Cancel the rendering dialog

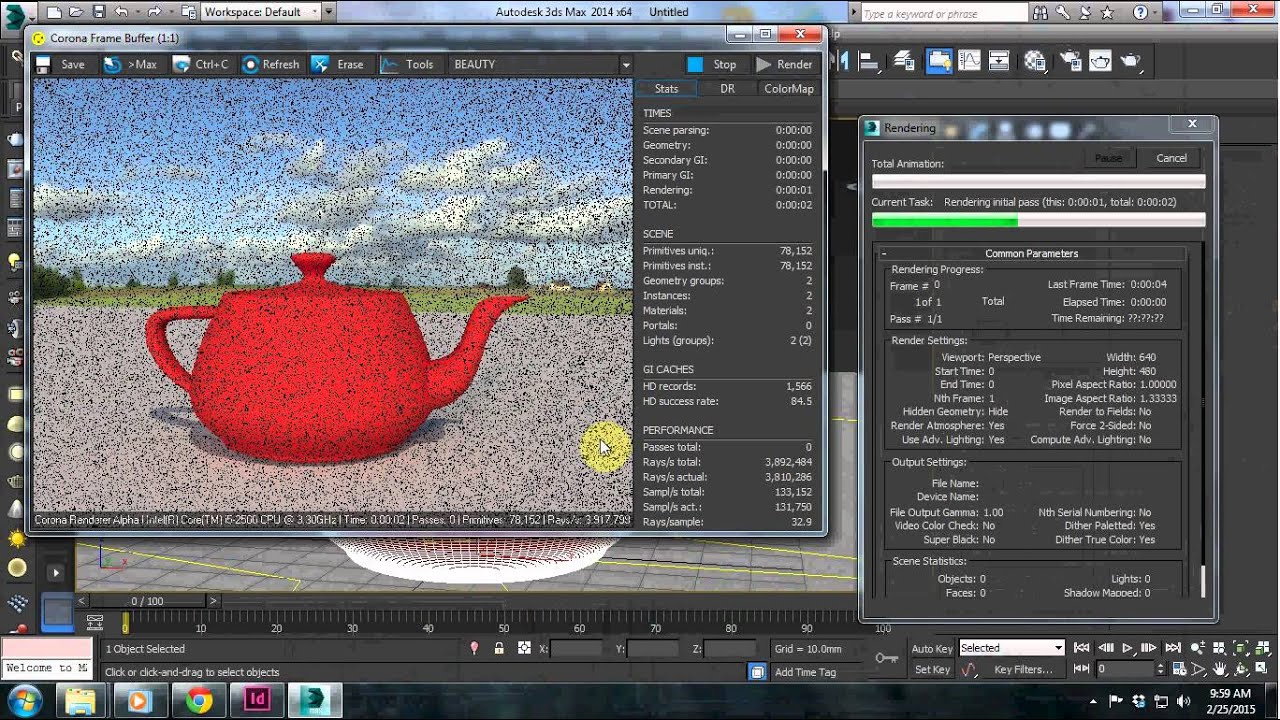pos(1171,158)
